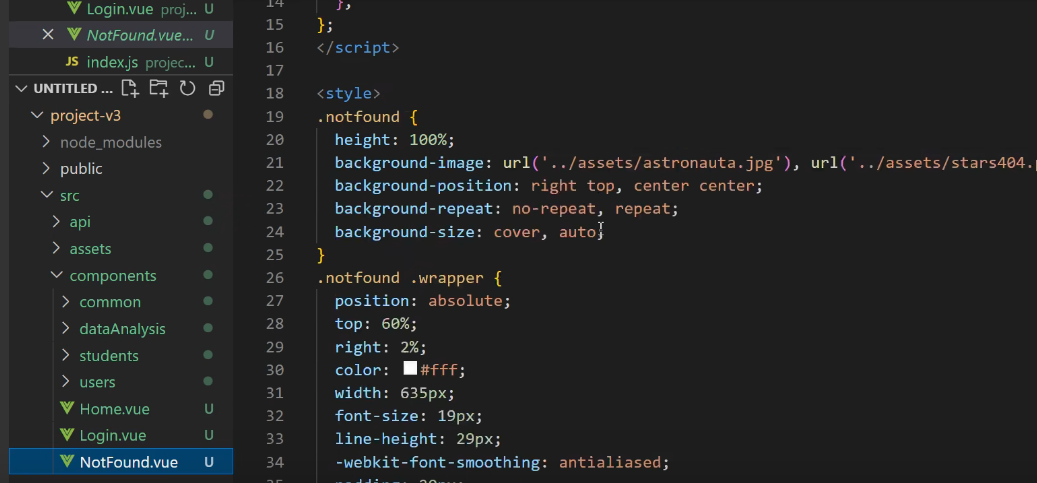This screenshot has height=483, width=1037.
Task: Click 'absolute' value on line 27
Action: [466, 301]
